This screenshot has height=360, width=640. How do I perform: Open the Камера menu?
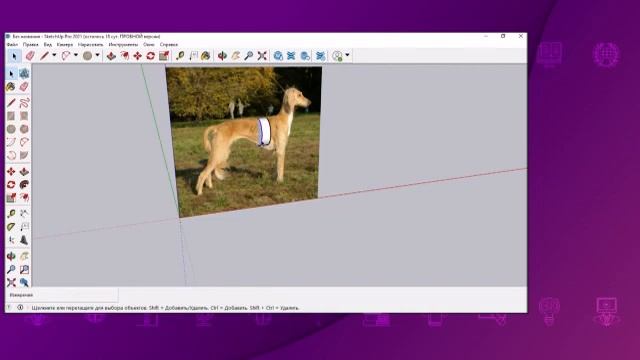65,44
